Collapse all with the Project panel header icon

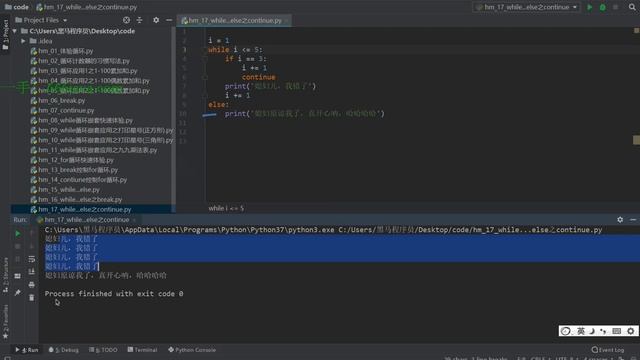140,20
